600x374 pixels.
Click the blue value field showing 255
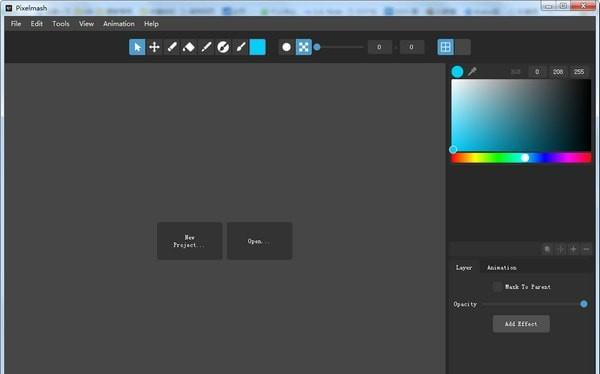click(x=579, y=72)
